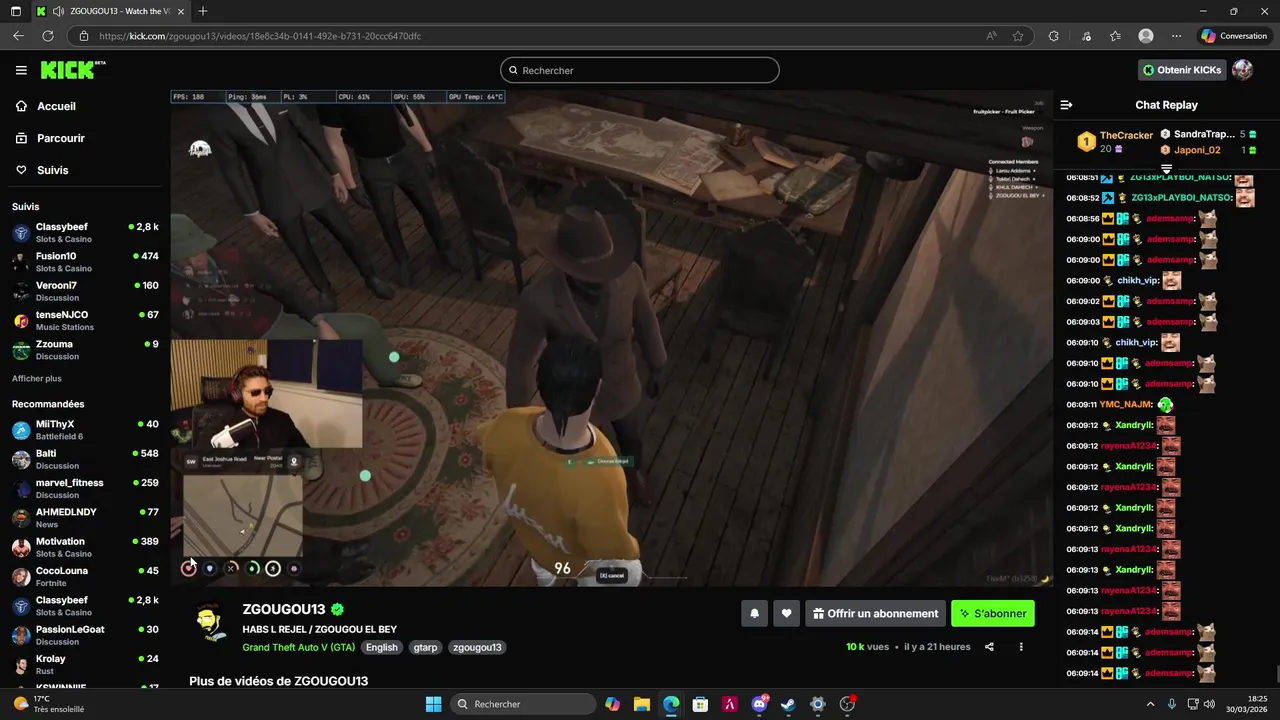Open browser extensions icon
Screen dimensions: 1280x720
1053,36
